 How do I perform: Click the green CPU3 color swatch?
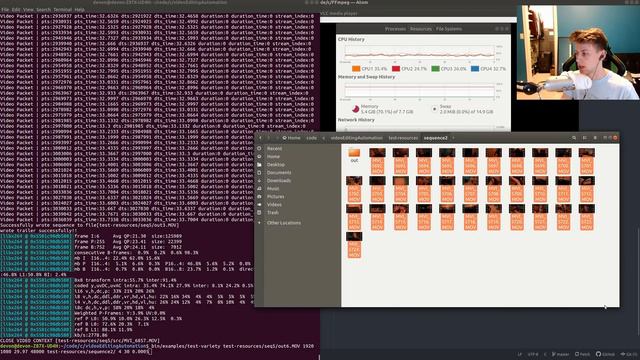coord(435,69)
